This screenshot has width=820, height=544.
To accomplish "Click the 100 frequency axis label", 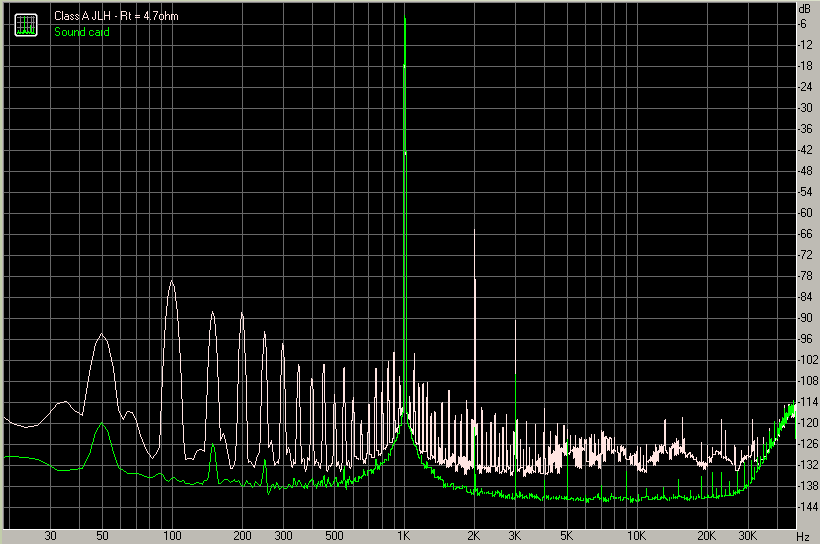I will 172,536.
